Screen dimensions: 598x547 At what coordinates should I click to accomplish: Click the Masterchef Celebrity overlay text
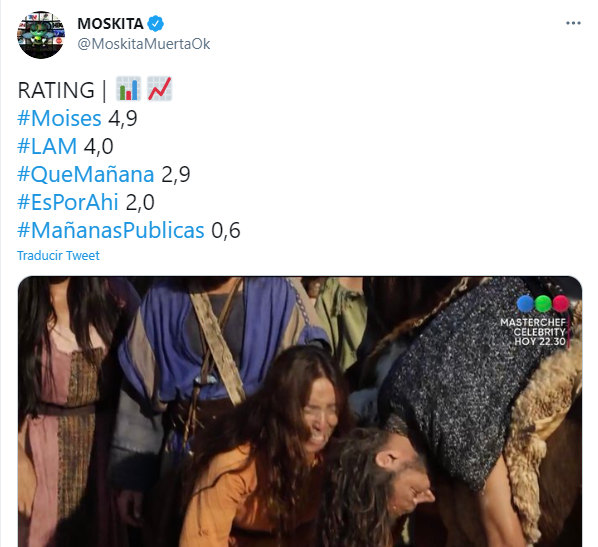533,332
